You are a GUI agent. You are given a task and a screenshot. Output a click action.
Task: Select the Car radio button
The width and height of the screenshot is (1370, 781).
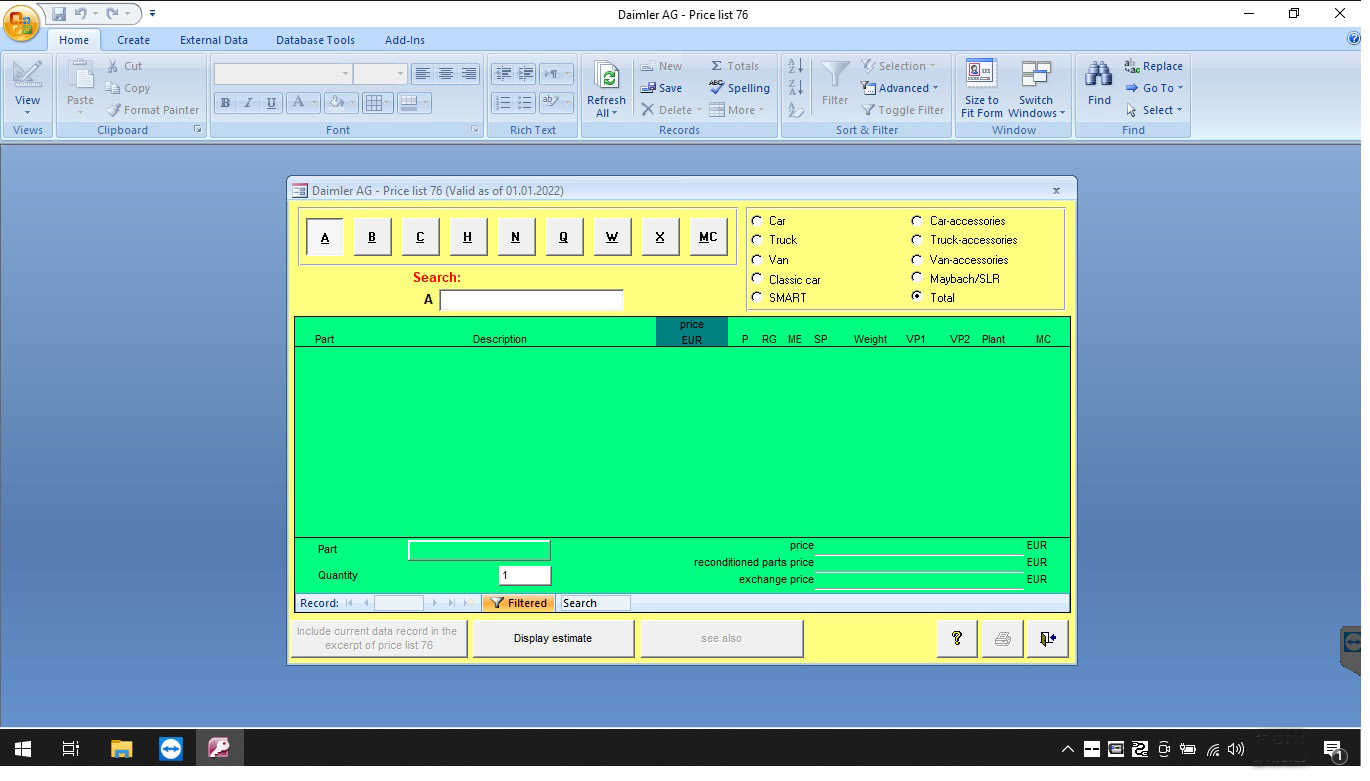[757, 221]
